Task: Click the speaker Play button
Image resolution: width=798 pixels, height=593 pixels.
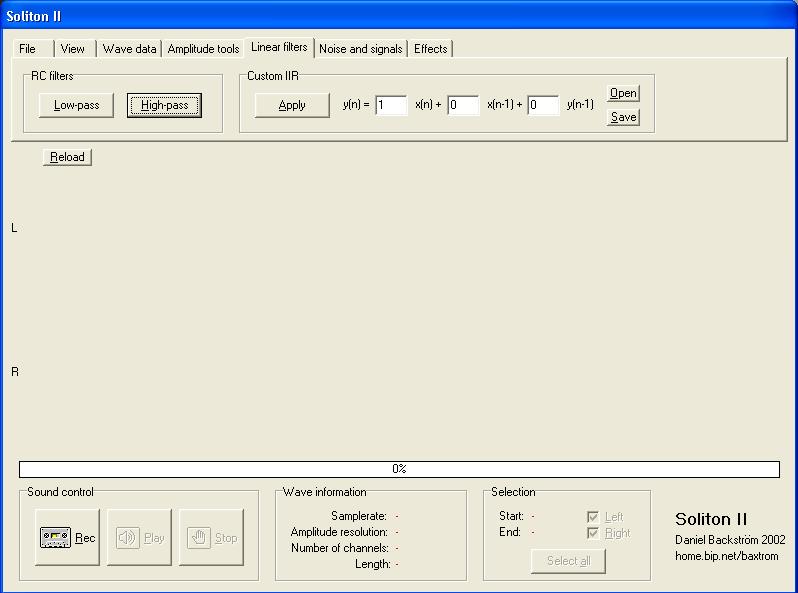Action: coord(139,538)
